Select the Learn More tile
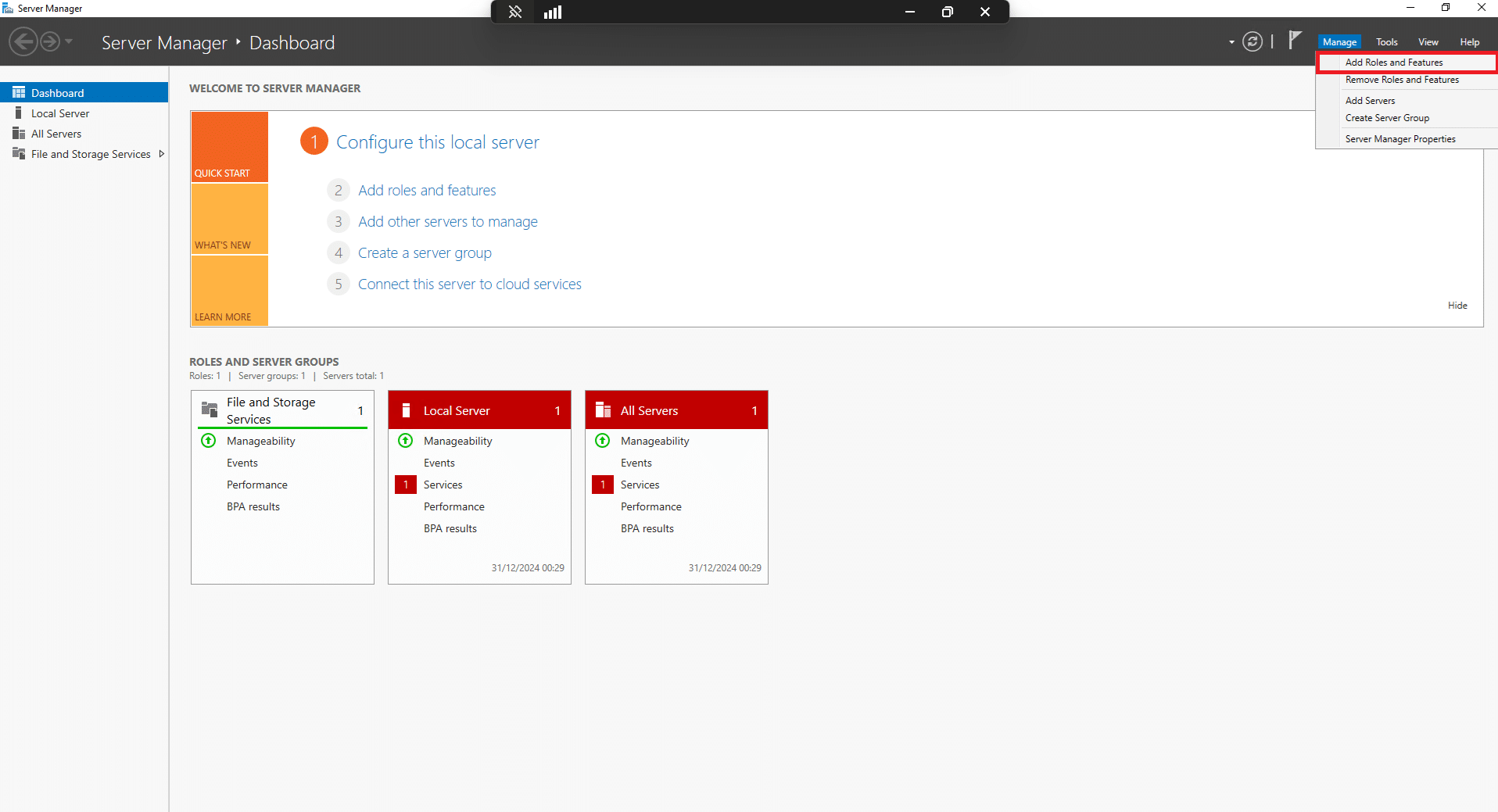Viewport: 1498px width, 812px height. pos(230,291)
